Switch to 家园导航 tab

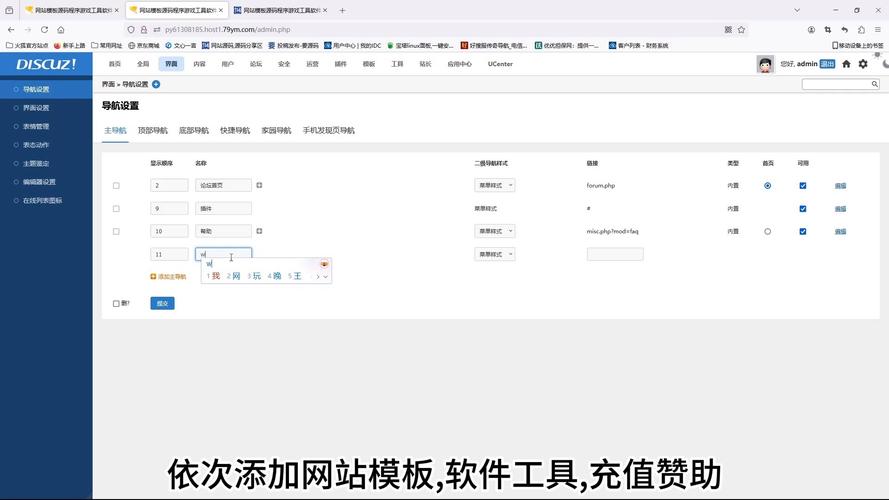pyautogui.click(x=276, y=130)
